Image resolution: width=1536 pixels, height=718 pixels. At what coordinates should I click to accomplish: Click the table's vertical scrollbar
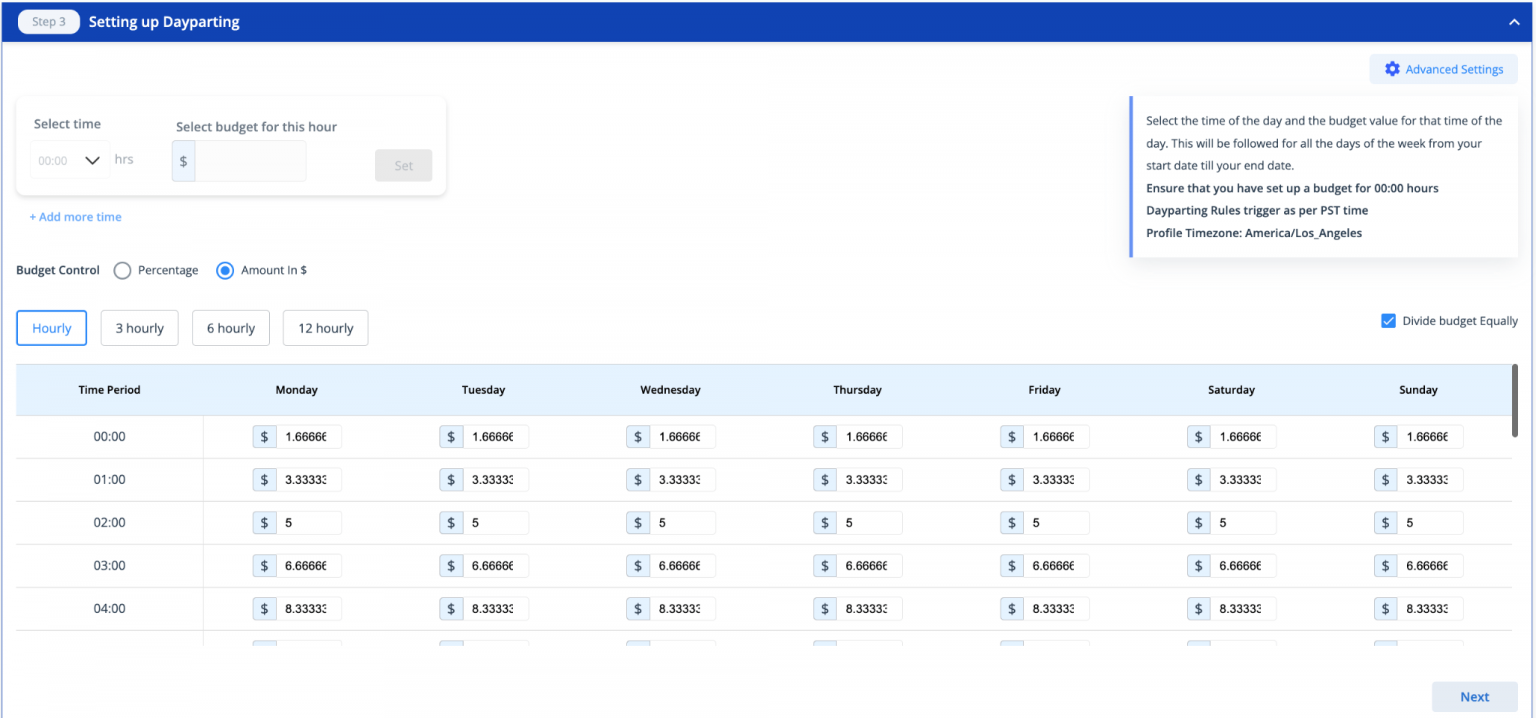[x=1515, y=400]
